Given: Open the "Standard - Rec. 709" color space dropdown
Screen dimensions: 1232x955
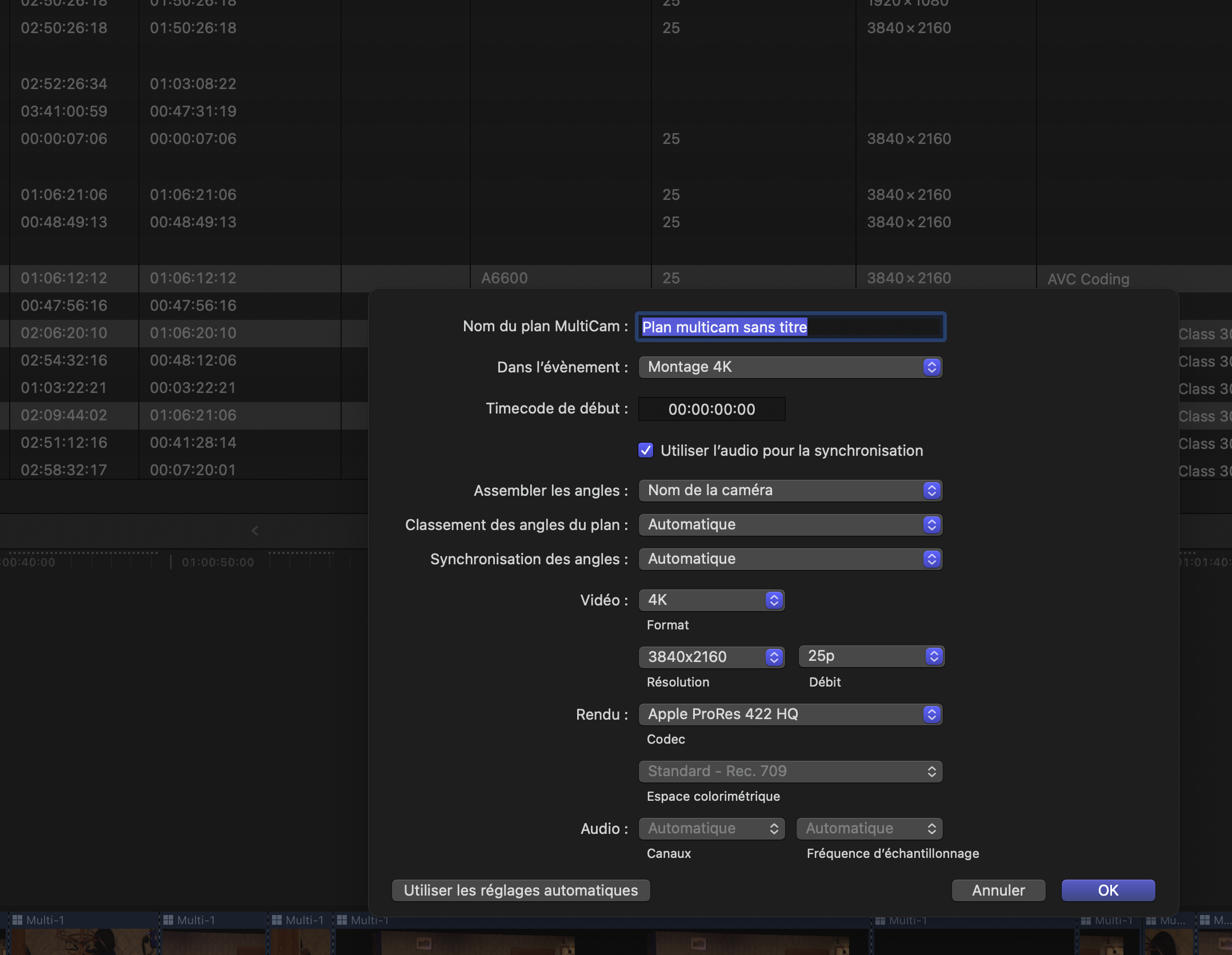Looking at the screenshot, I should coord(790,771).
